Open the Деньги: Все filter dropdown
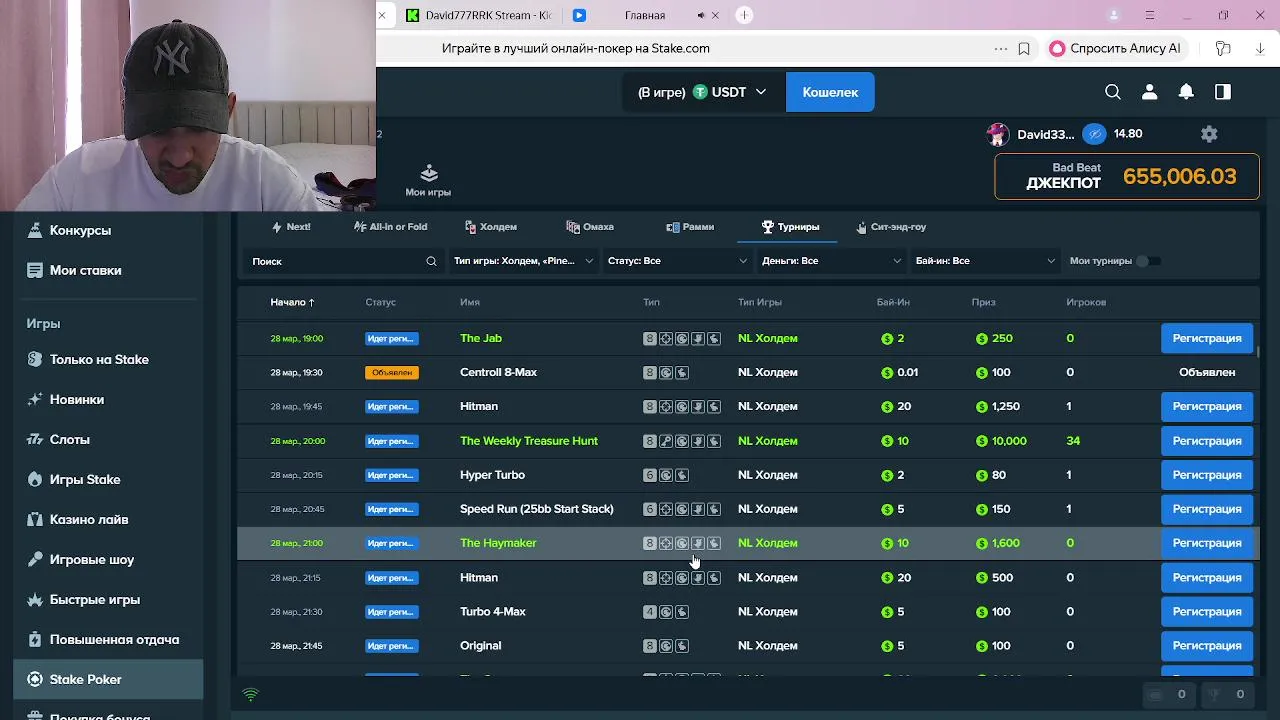 click(x=831, y=261)
